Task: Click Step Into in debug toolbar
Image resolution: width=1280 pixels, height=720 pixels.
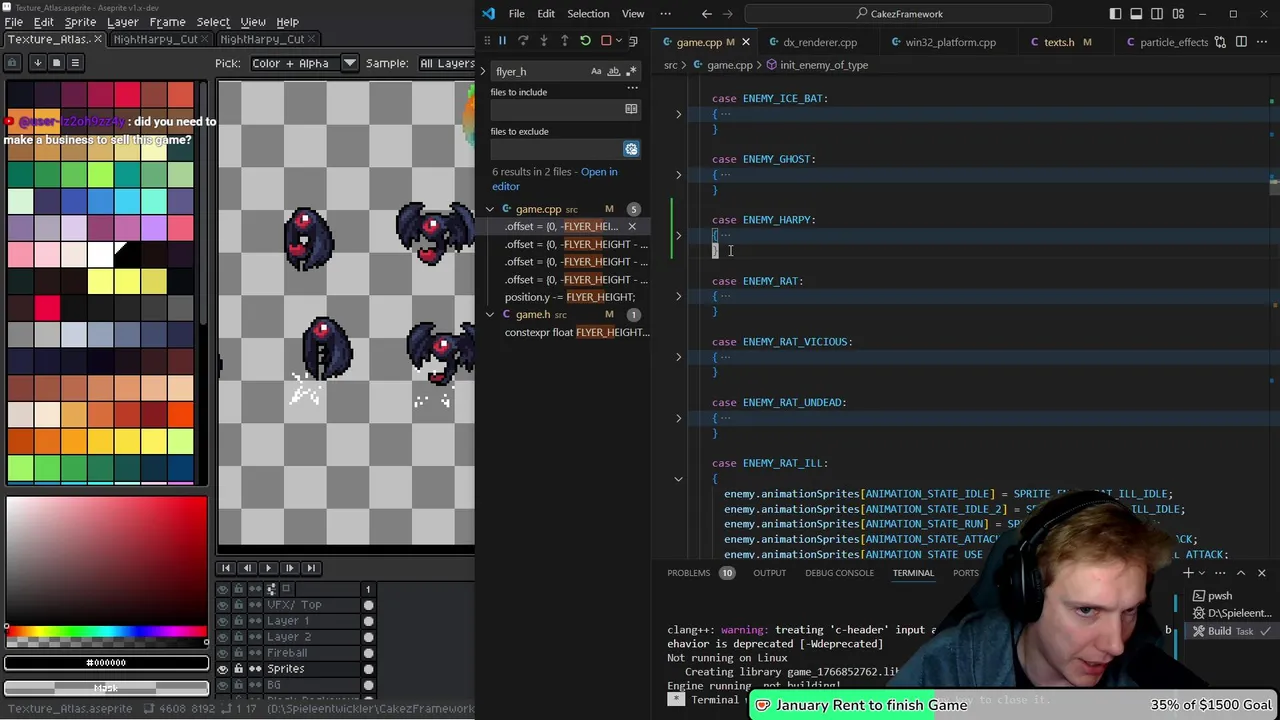Action: click(544, 41)
